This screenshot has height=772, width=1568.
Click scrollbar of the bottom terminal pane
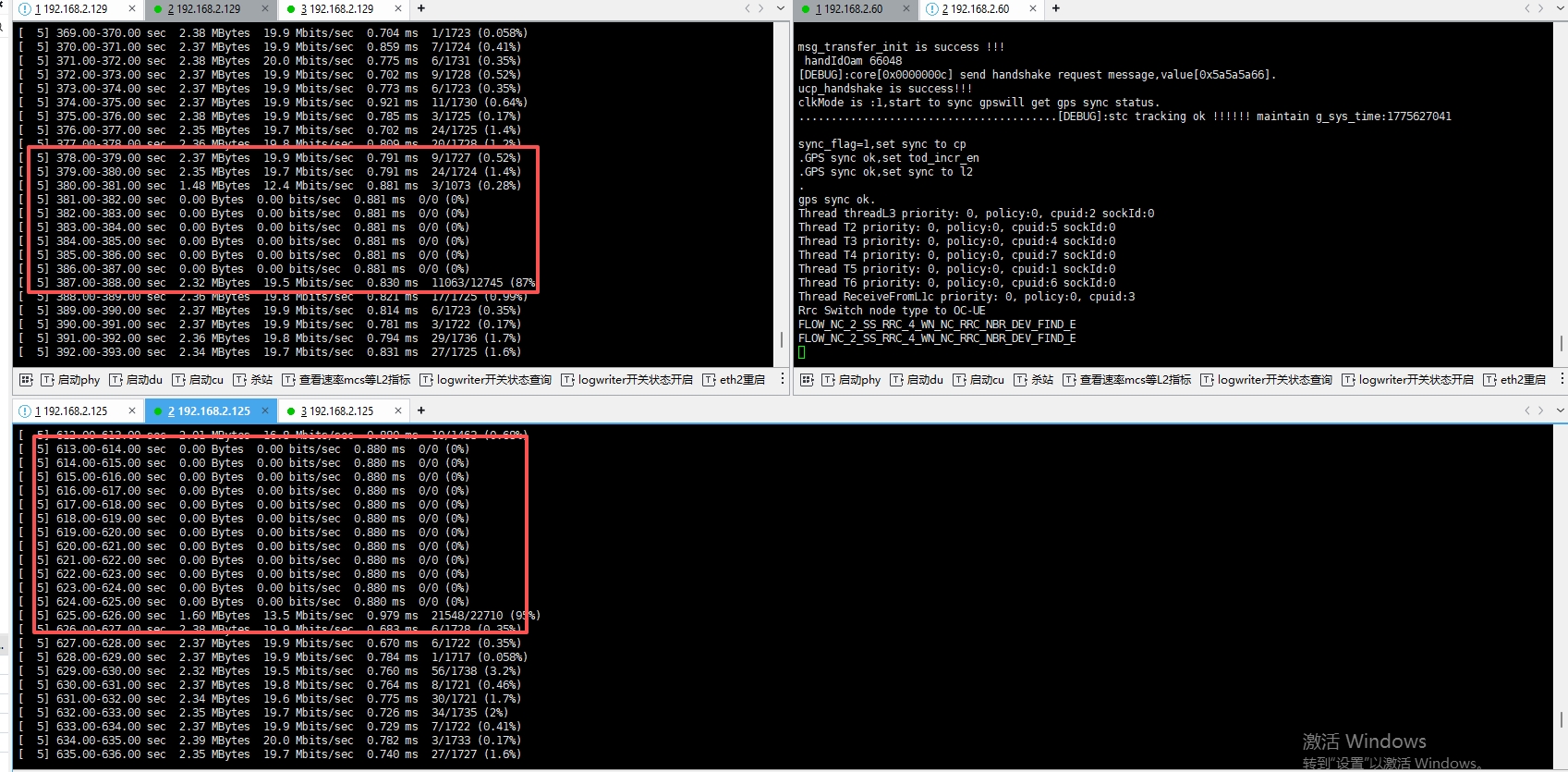pos(1562,718)
